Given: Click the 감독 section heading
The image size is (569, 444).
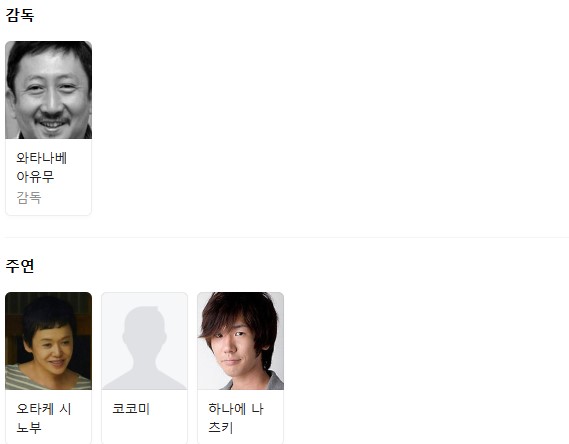Looking at the screenshot, I should 20,15.
